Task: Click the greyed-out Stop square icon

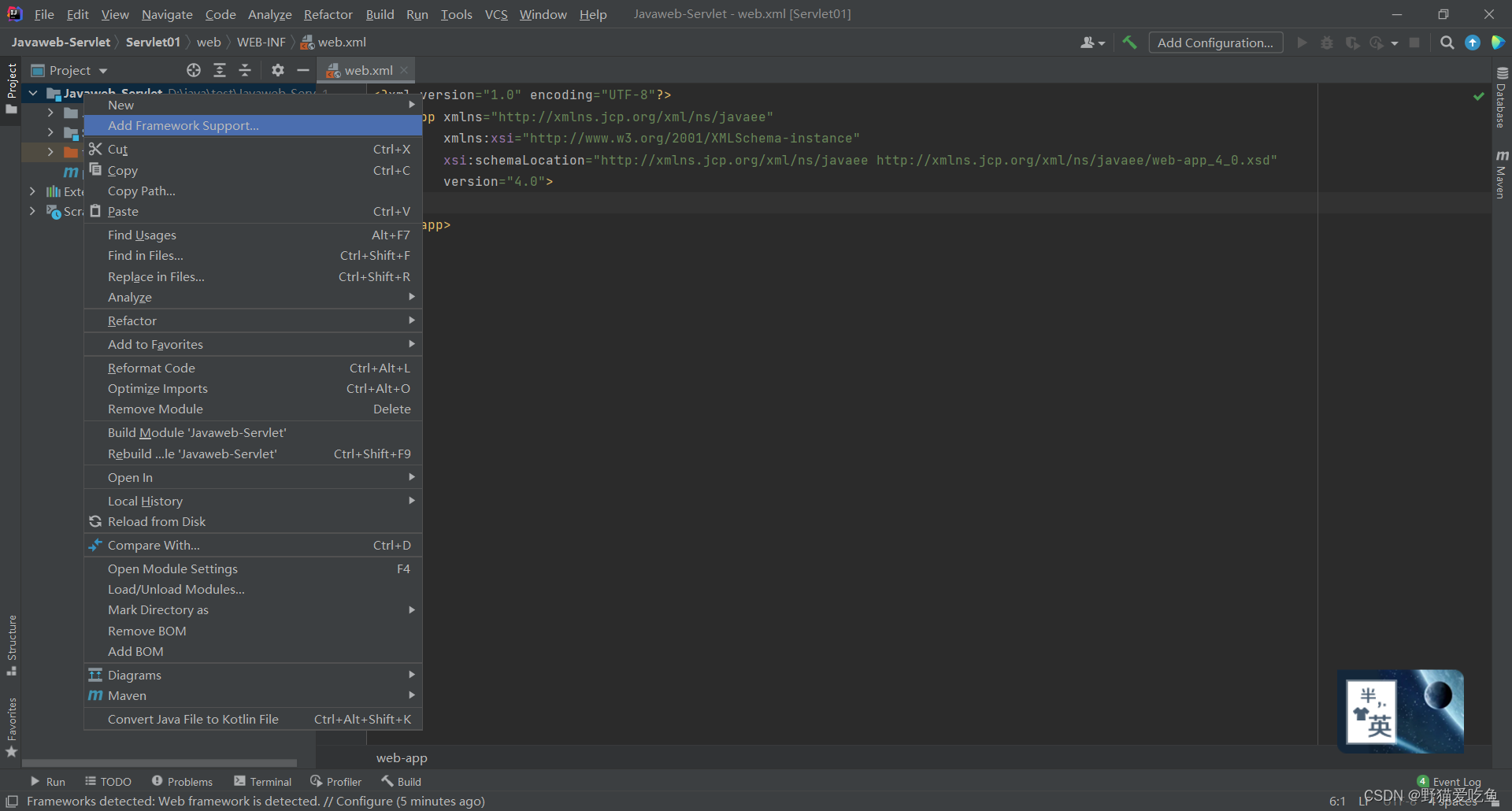Action: [x=1414, y=43]
